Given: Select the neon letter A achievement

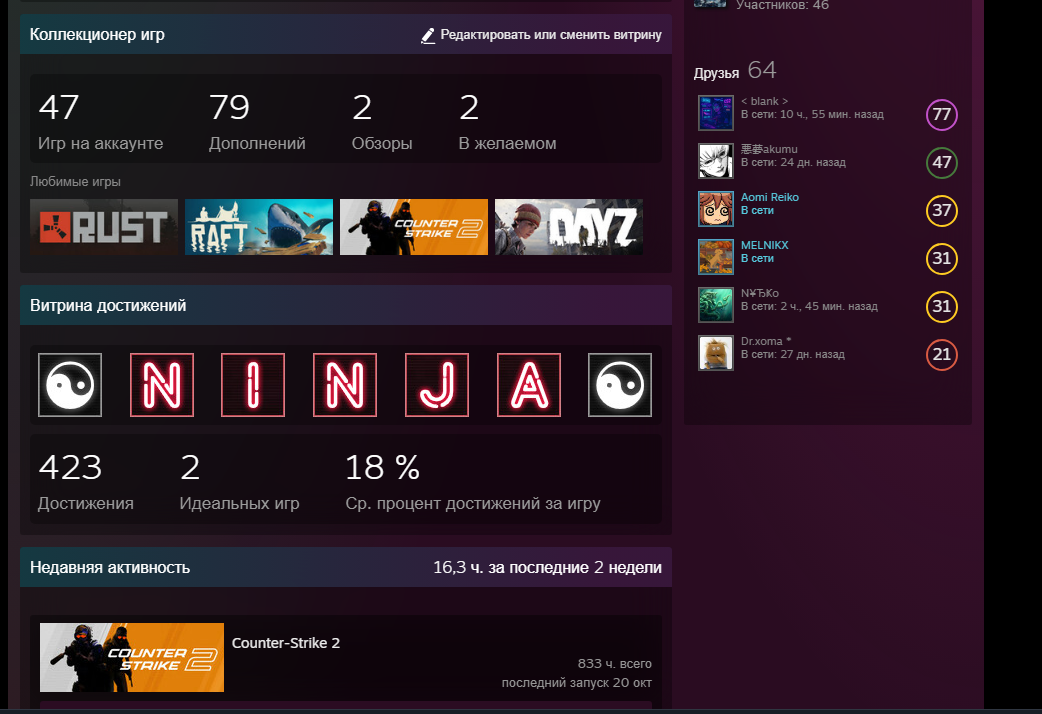Looking at the screenshot, I should coord(529,385).
